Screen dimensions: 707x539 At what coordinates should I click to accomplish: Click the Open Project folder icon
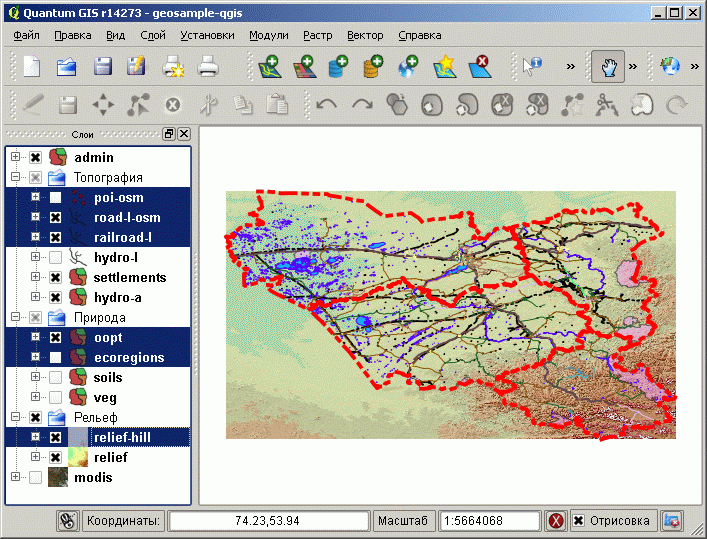click(67, 67)
